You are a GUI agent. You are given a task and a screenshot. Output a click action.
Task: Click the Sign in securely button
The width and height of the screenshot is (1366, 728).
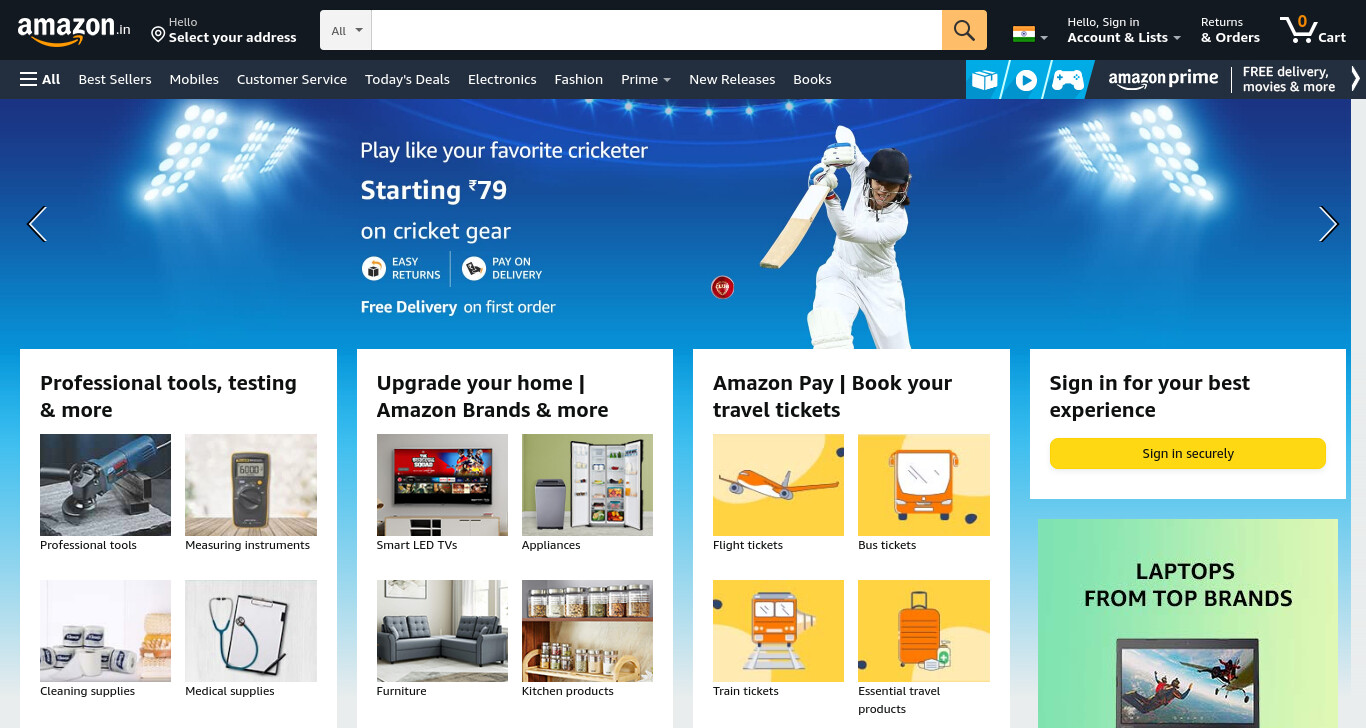coord(1188,453)
